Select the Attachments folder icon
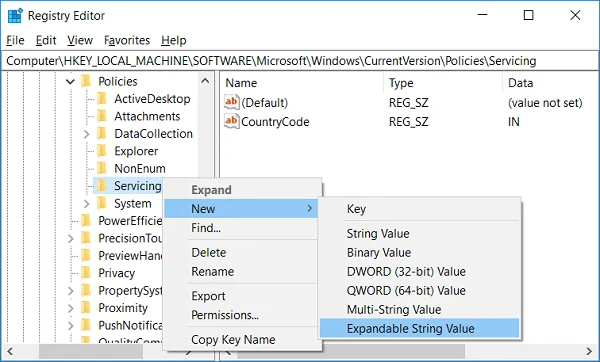 pos(102,116)
